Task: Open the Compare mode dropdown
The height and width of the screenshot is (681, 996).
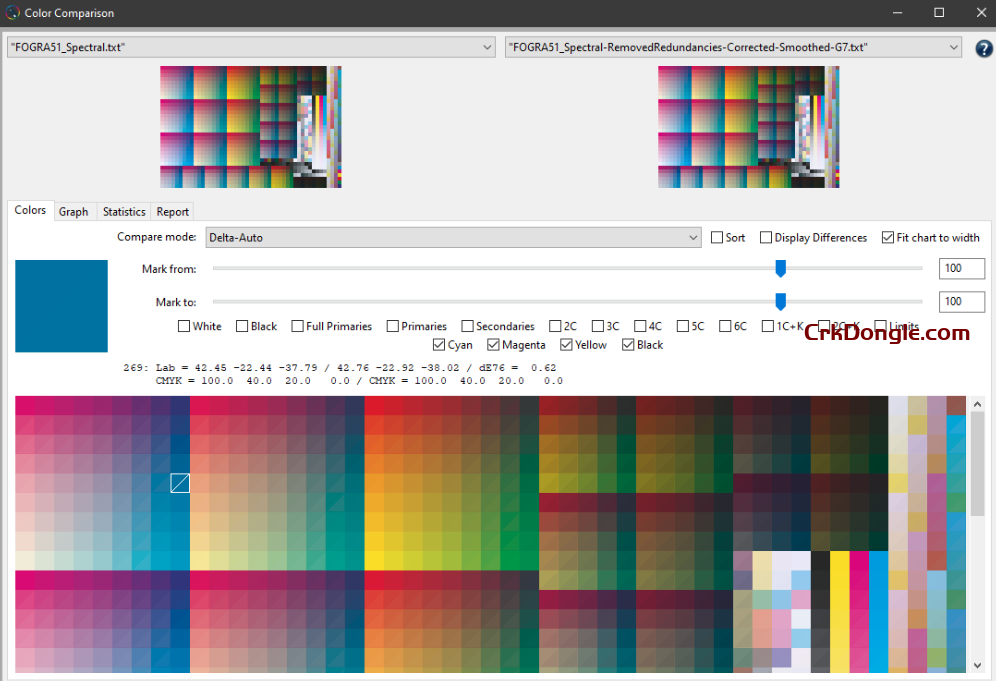Action: (x=693, y=237)
